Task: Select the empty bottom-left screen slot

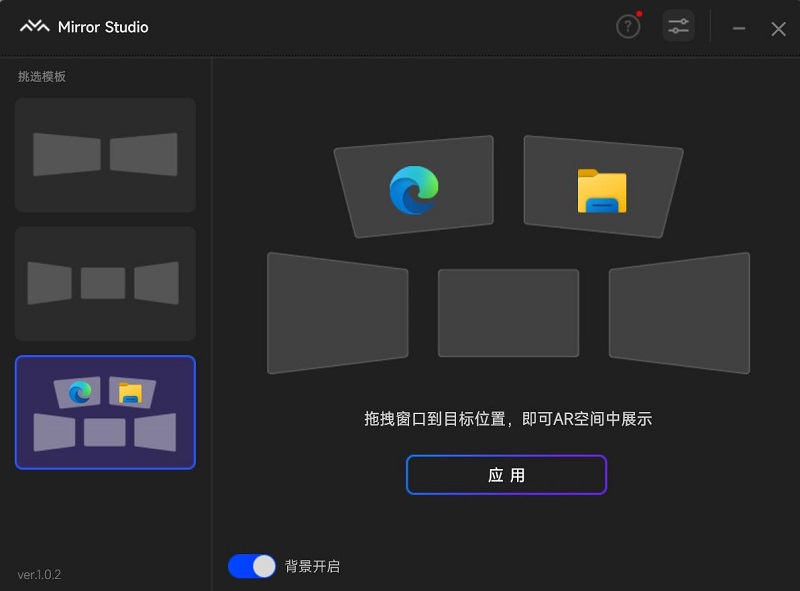Action: point(337,312)
